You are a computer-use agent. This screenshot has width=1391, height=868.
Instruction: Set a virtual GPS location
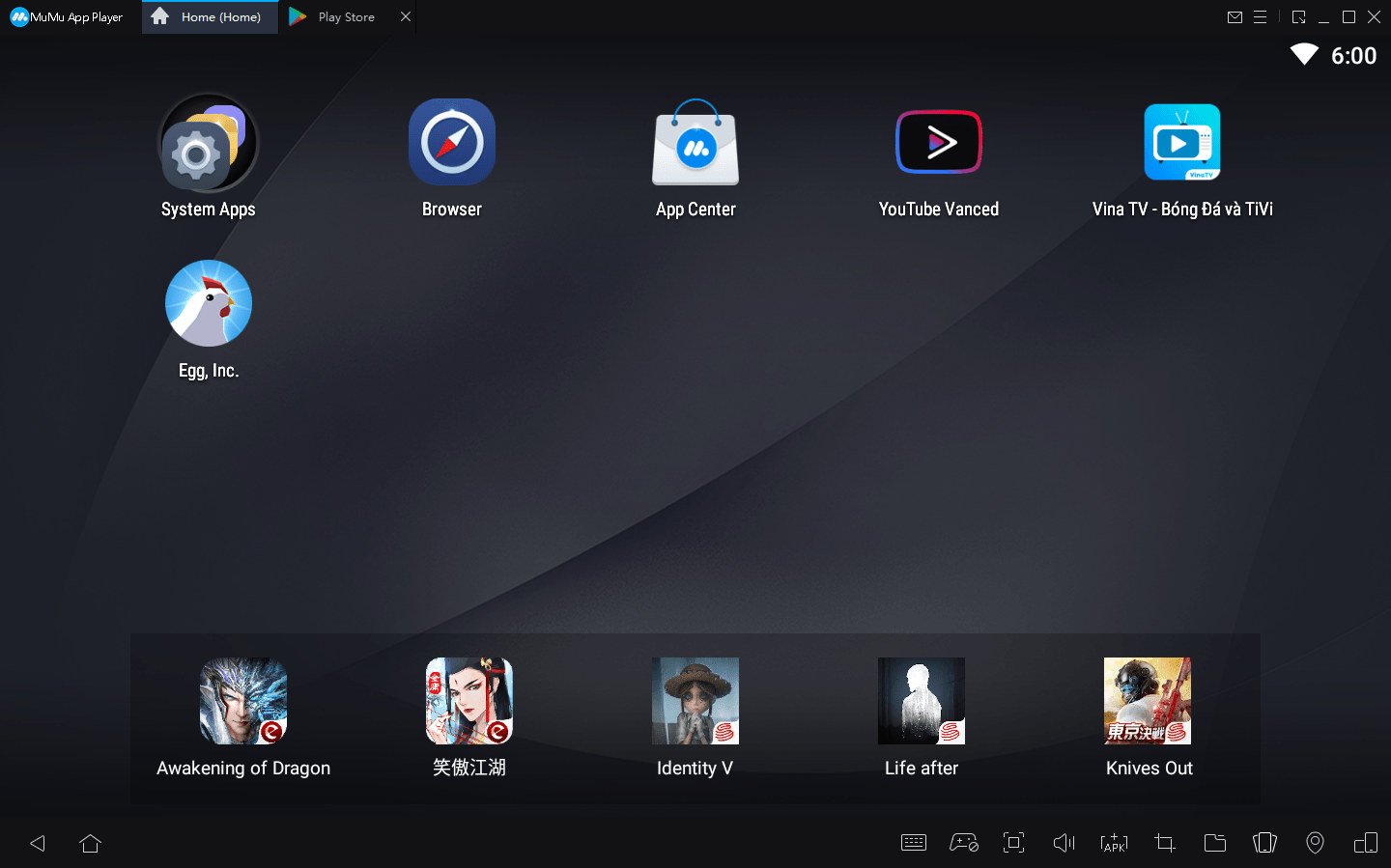pos(1315,842)
